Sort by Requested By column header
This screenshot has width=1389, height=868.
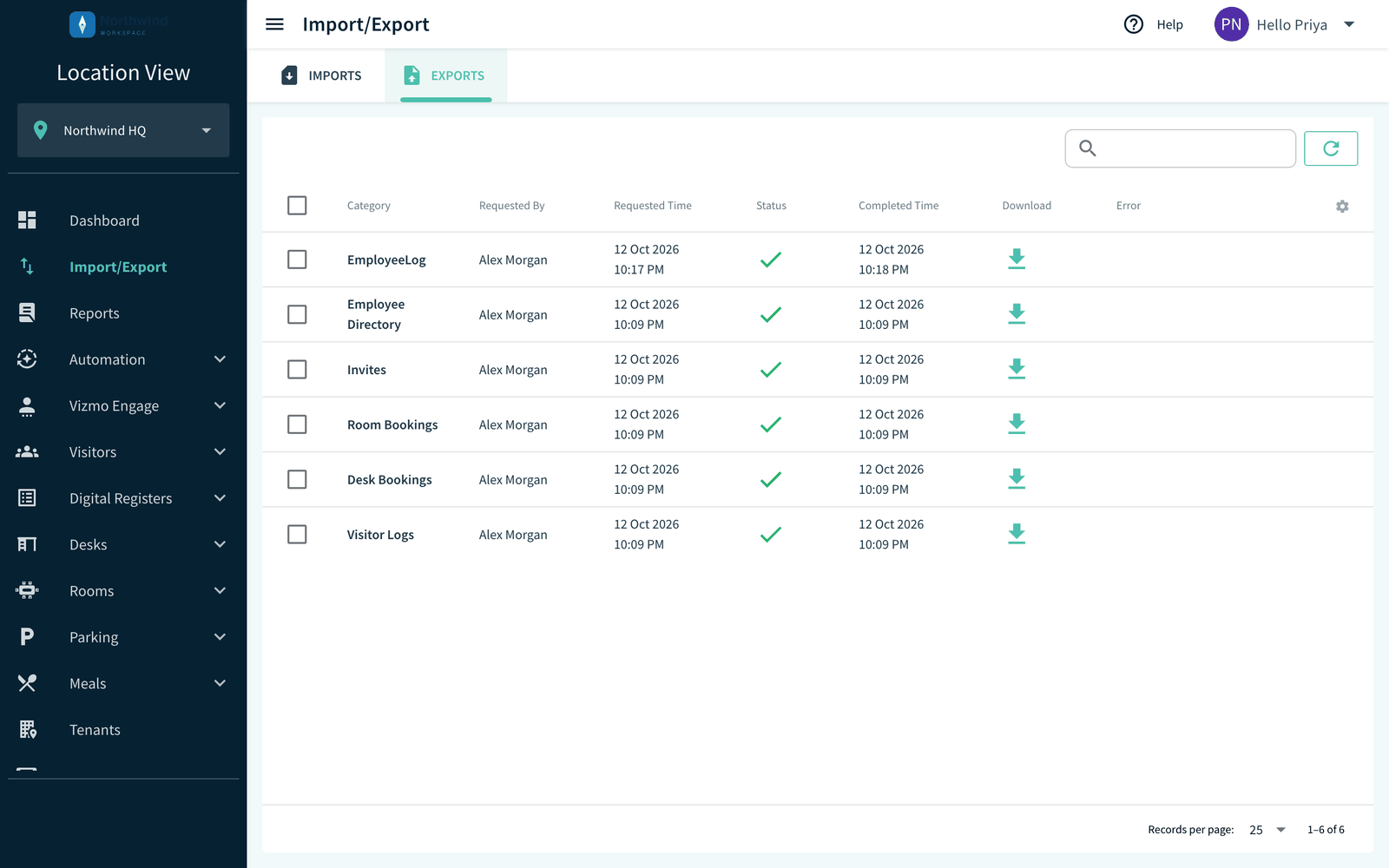pos(512,206)
